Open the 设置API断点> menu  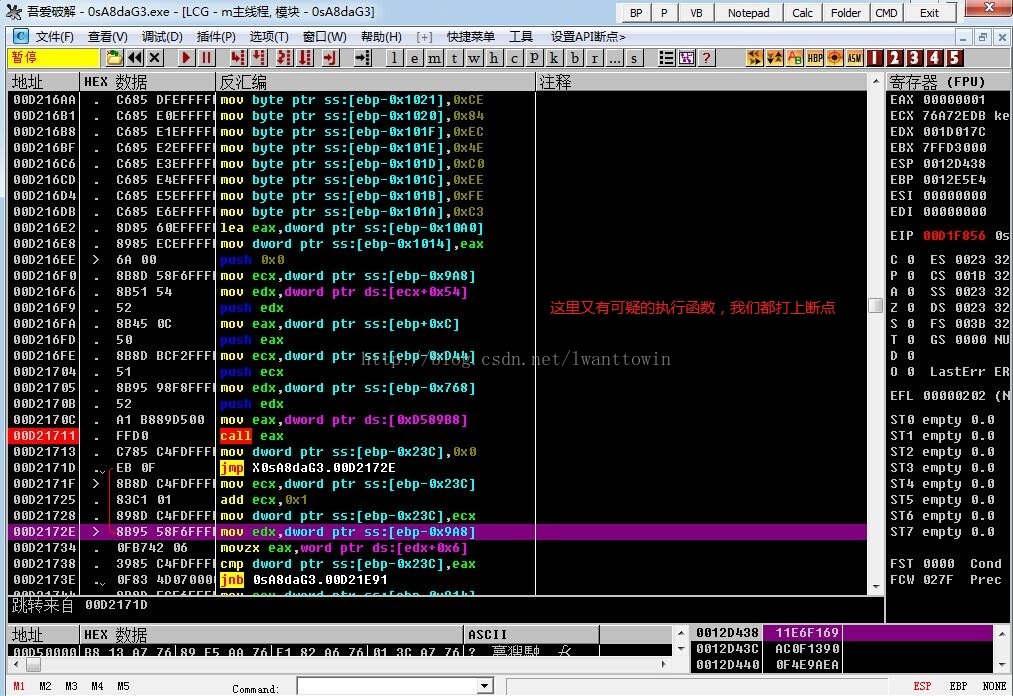[588, 37]
